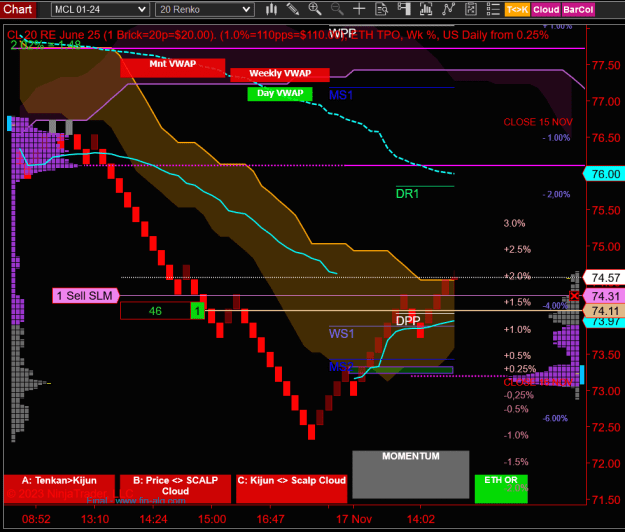Click the zoom out magnifier
The width and height of the screenshot is (625, 532).
click(x=337, y=9)
